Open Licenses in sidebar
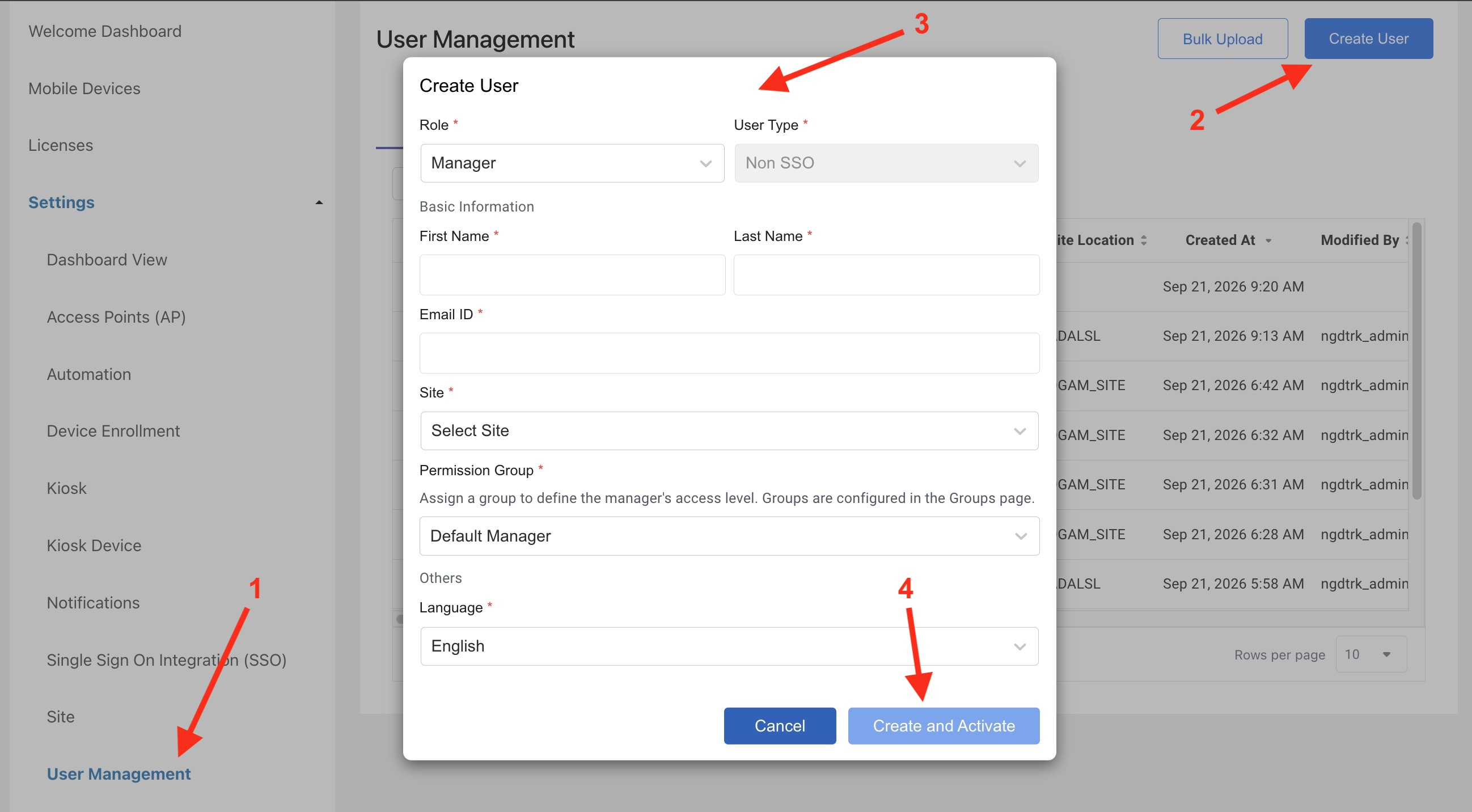The width and height of the screenshot is (1472, 812). (61, 145)
